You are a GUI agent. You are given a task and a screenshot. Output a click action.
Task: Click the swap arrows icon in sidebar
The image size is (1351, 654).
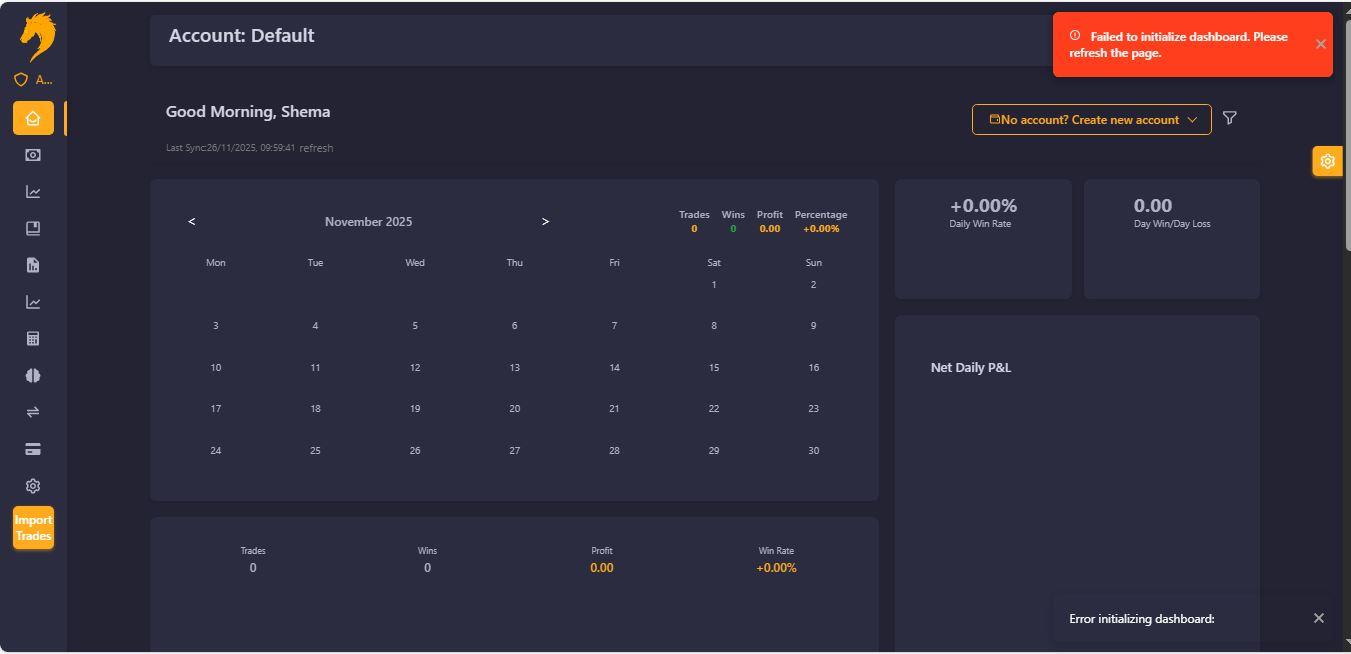pyautogui.click(x=33, y=412)
